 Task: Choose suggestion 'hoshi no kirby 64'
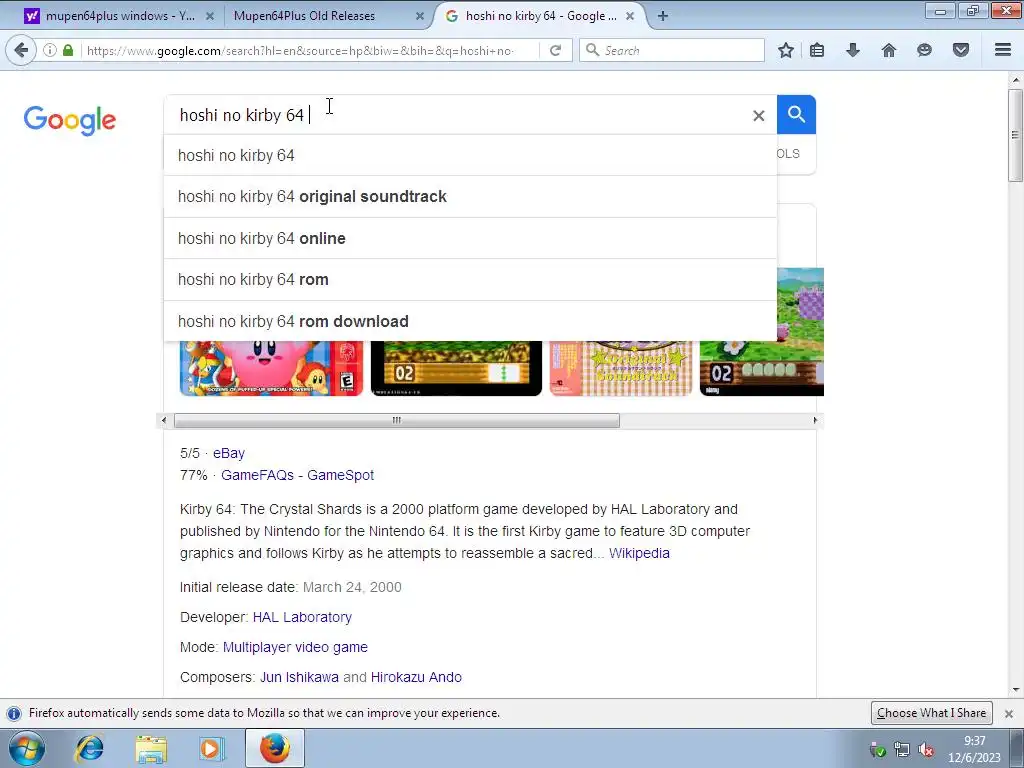coord(470,155)
